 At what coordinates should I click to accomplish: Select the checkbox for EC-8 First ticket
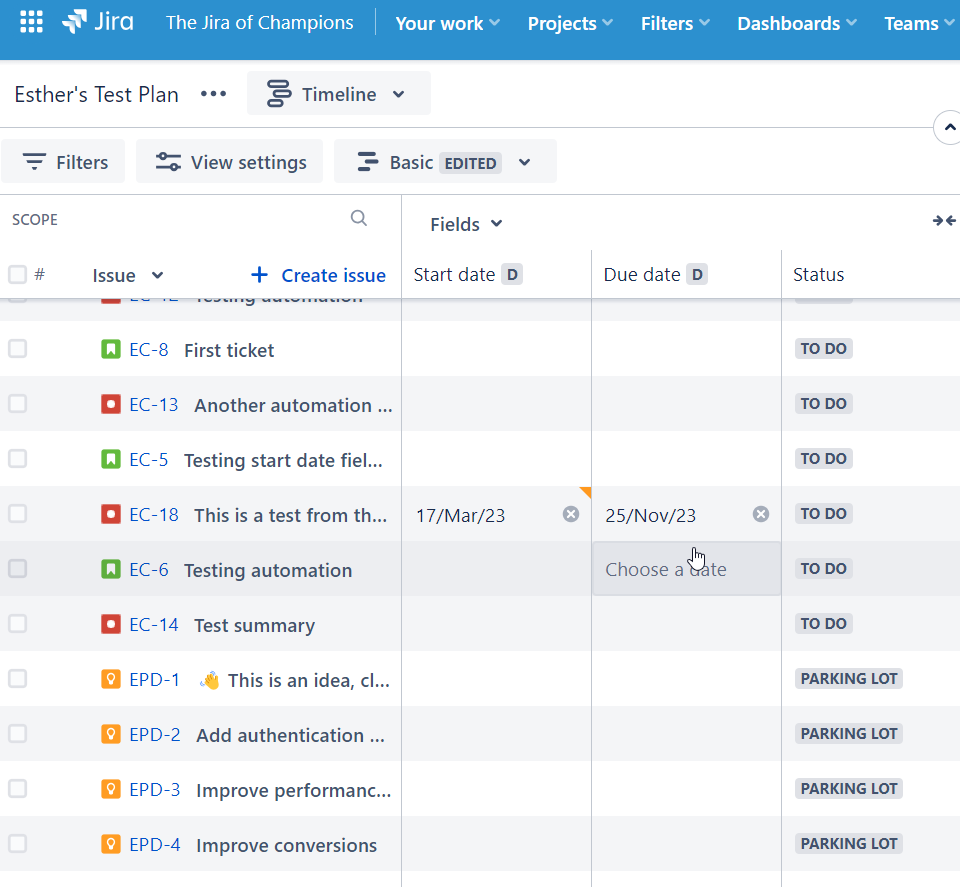[x=17, y=349]
